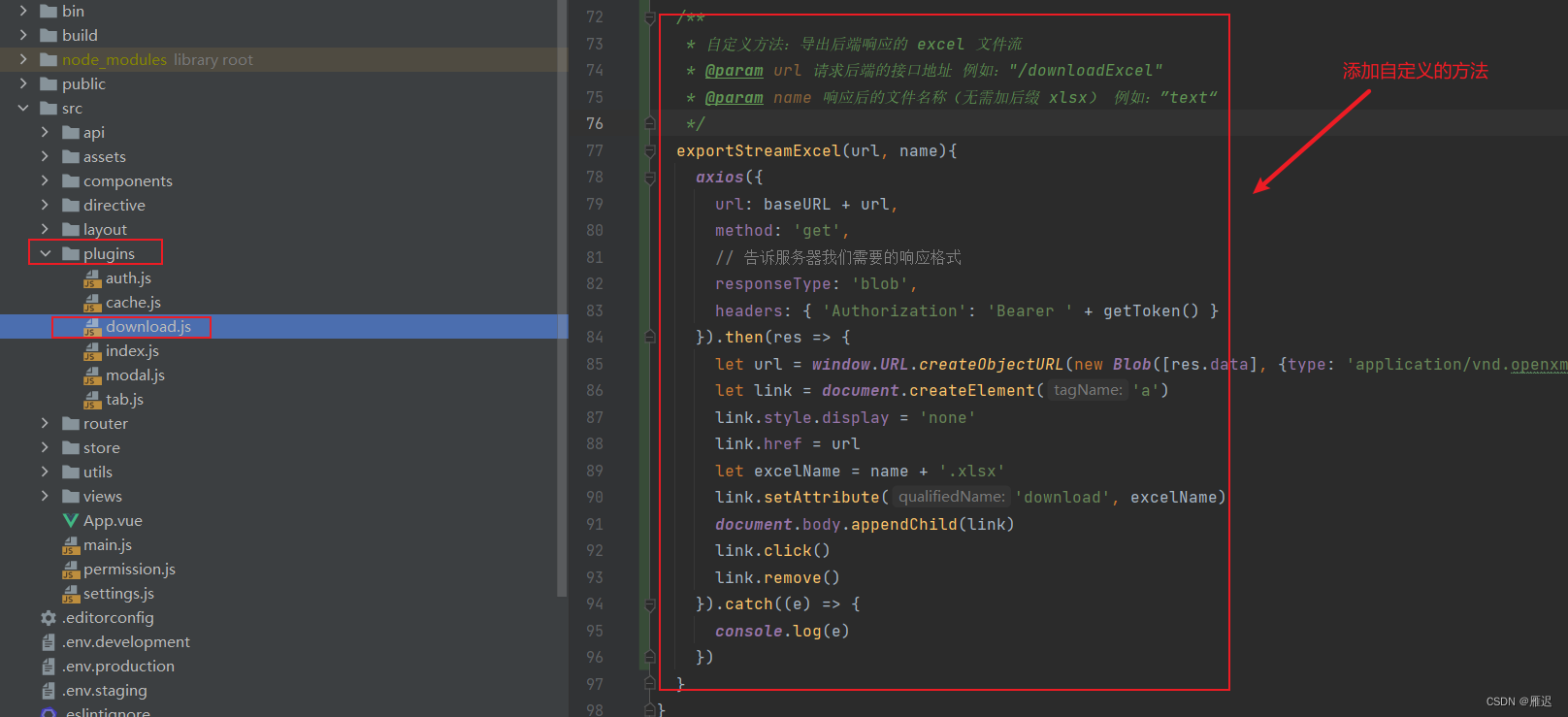1568x717 pixels.
Task: Click the store folder icon
Action: [70, 447]
